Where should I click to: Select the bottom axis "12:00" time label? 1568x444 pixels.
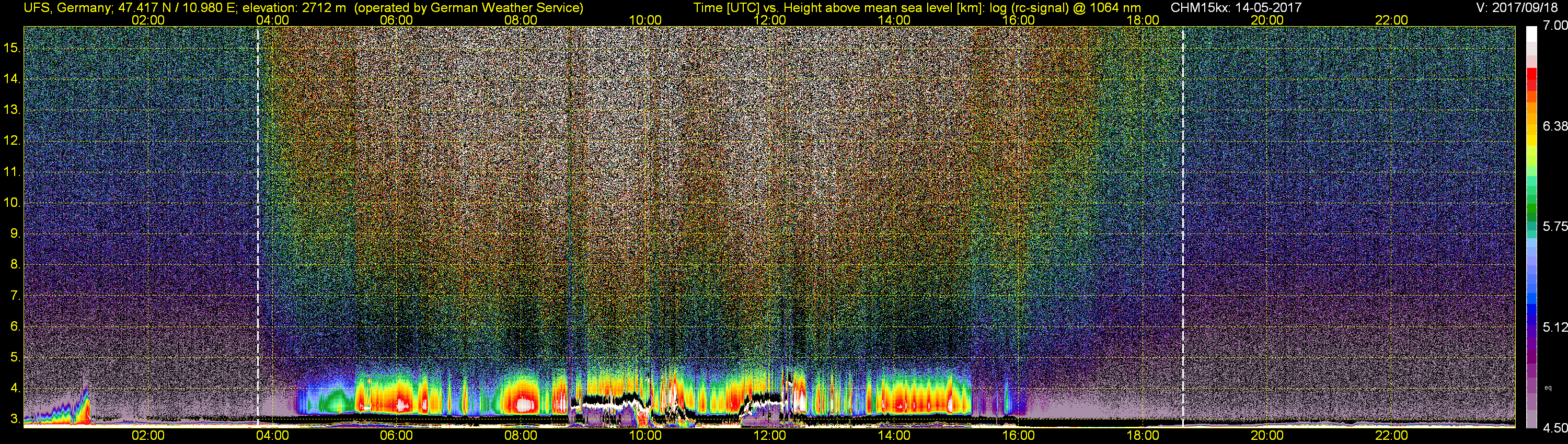coord(769,436)
